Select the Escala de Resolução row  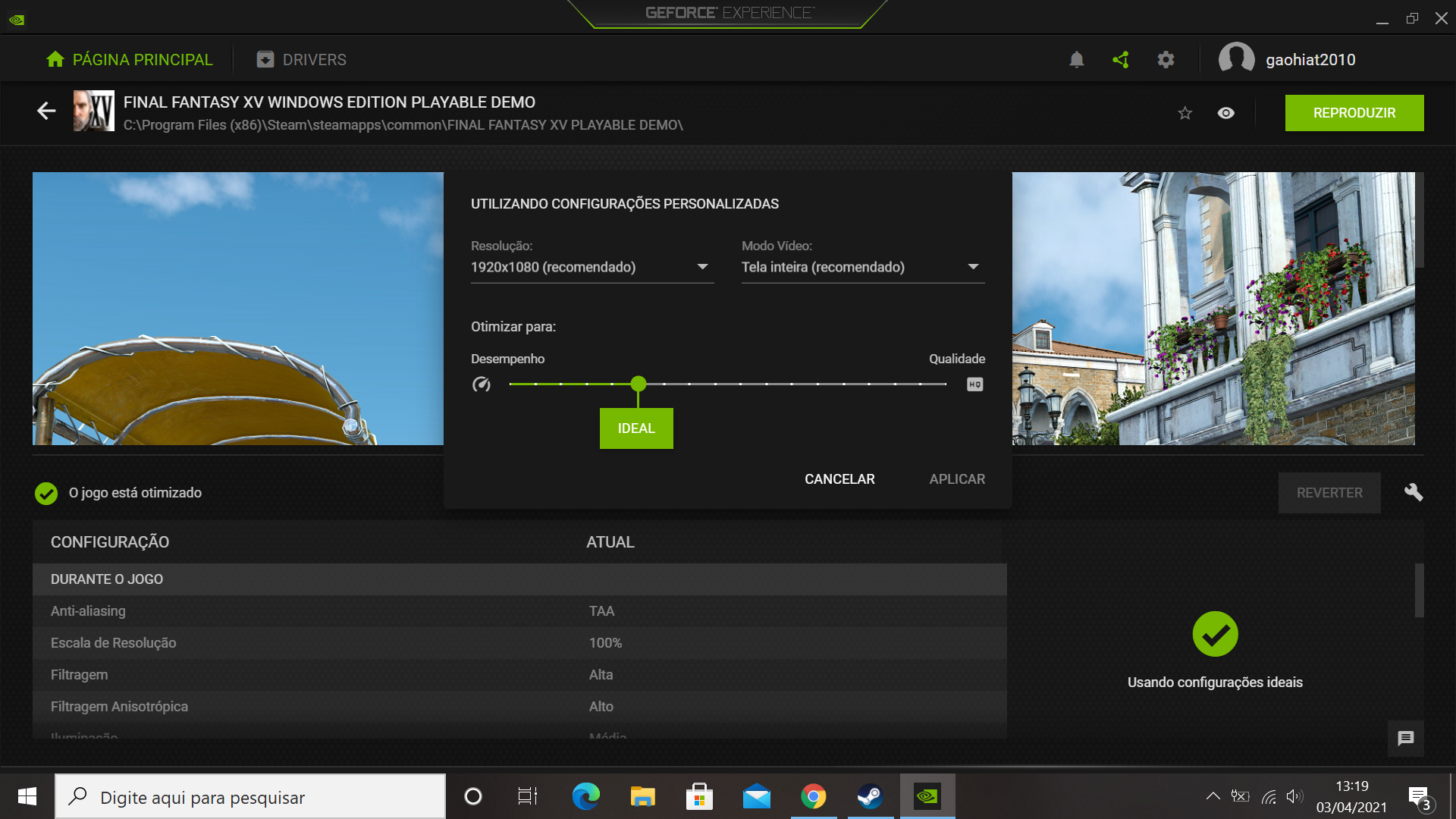pyautogui.click(x=519, y=643)
